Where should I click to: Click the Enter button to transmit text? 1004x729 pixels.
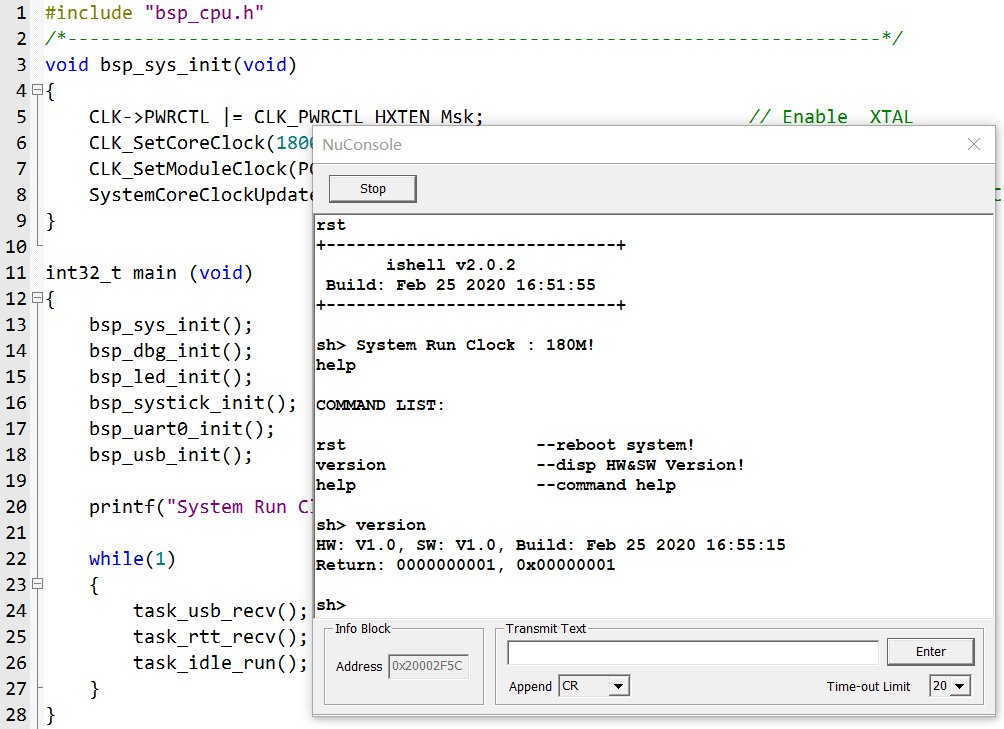coord(930,652)
